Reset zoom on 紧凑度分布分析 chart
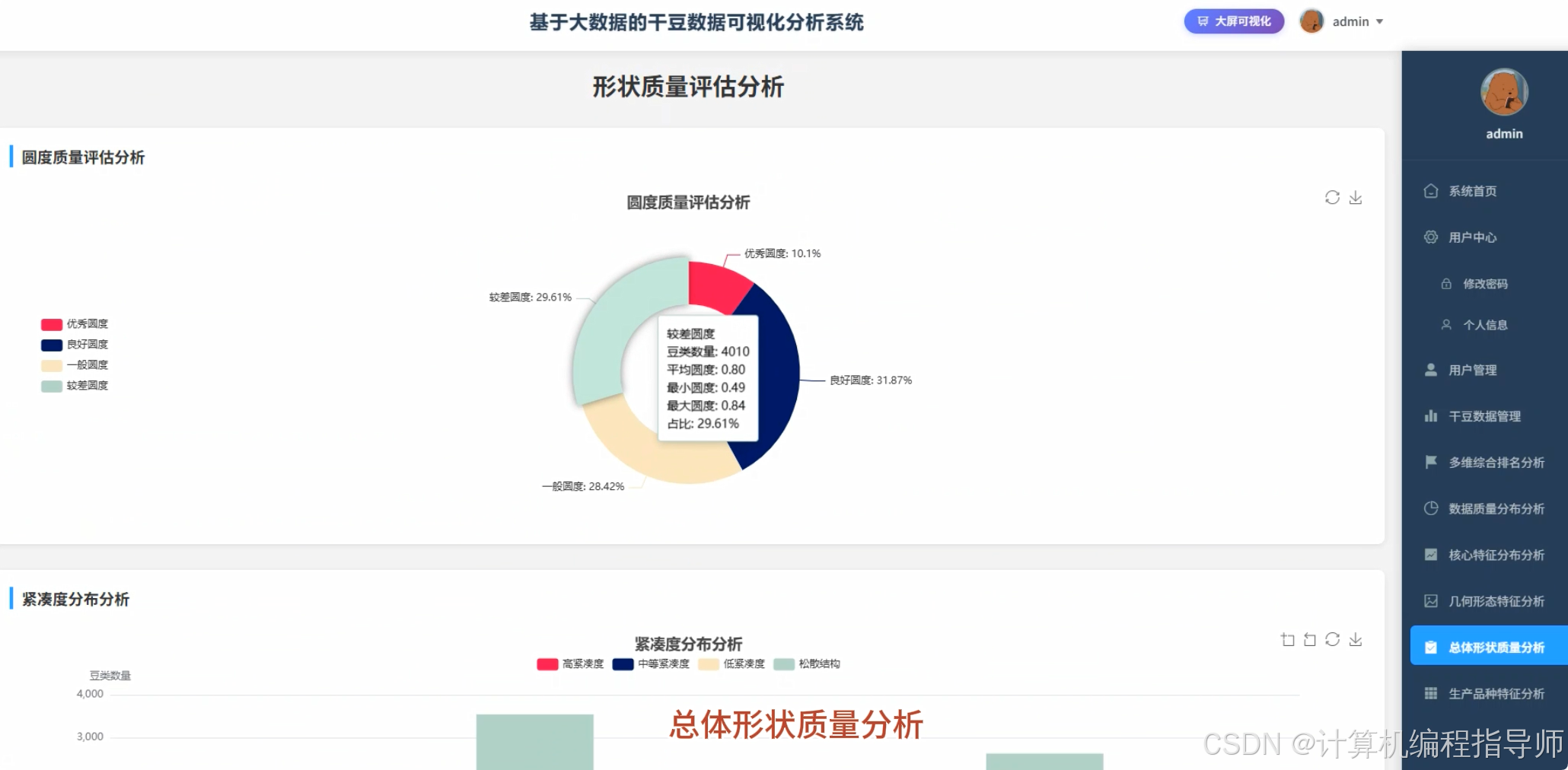Viewport: 1568px width, 770px height. pos(1310,639)
